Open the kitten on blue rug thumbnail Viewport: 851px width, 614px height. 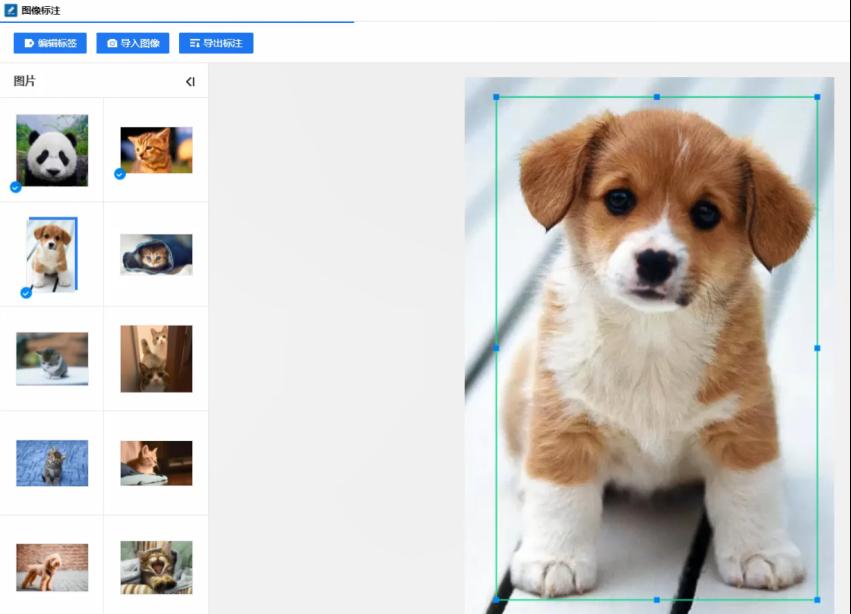click(x=52, y=463)
